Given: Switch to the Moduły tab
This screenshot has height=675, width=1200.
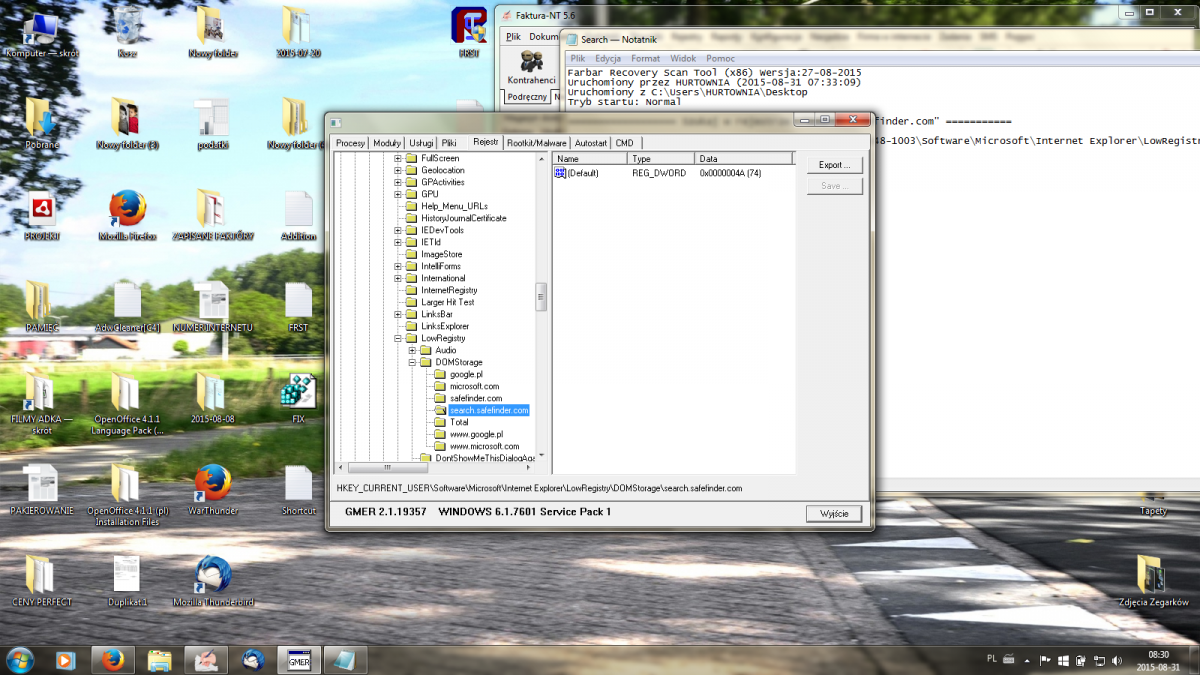Looking at the screenshot, I should coord(387,143).
